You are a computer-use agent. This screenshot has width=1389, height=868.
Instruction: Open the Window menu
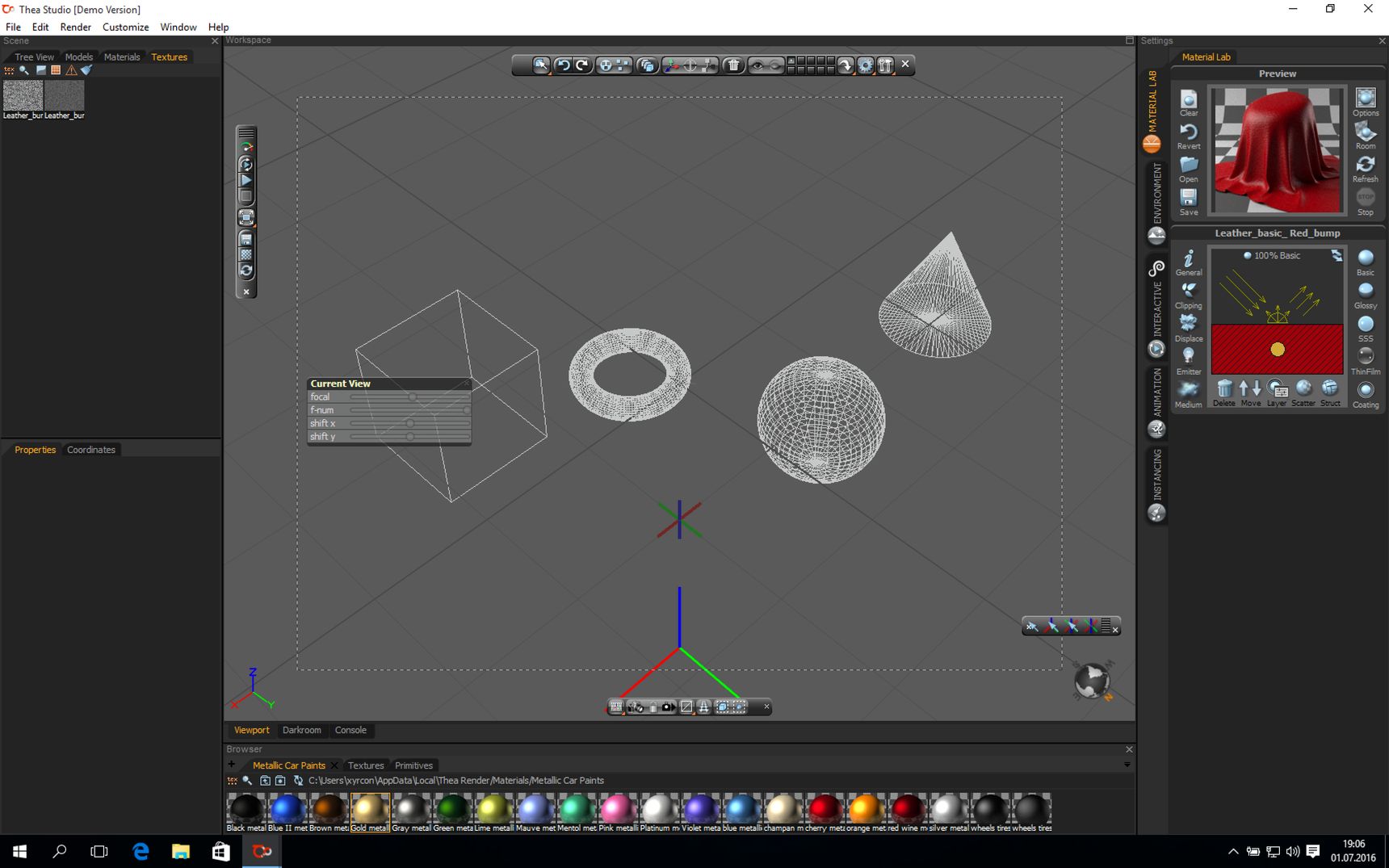(178, 27)
